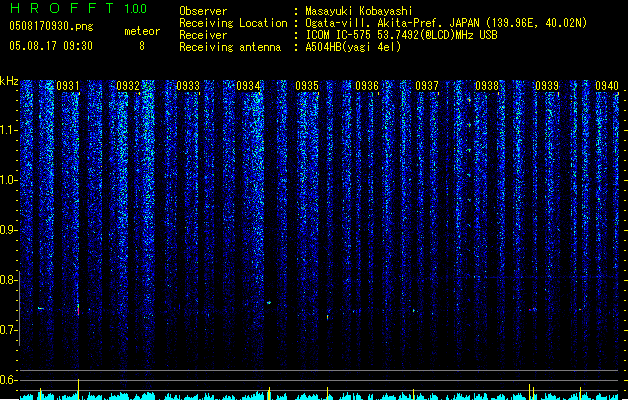Click the 0.8 frequency axis label

(9, 280)
